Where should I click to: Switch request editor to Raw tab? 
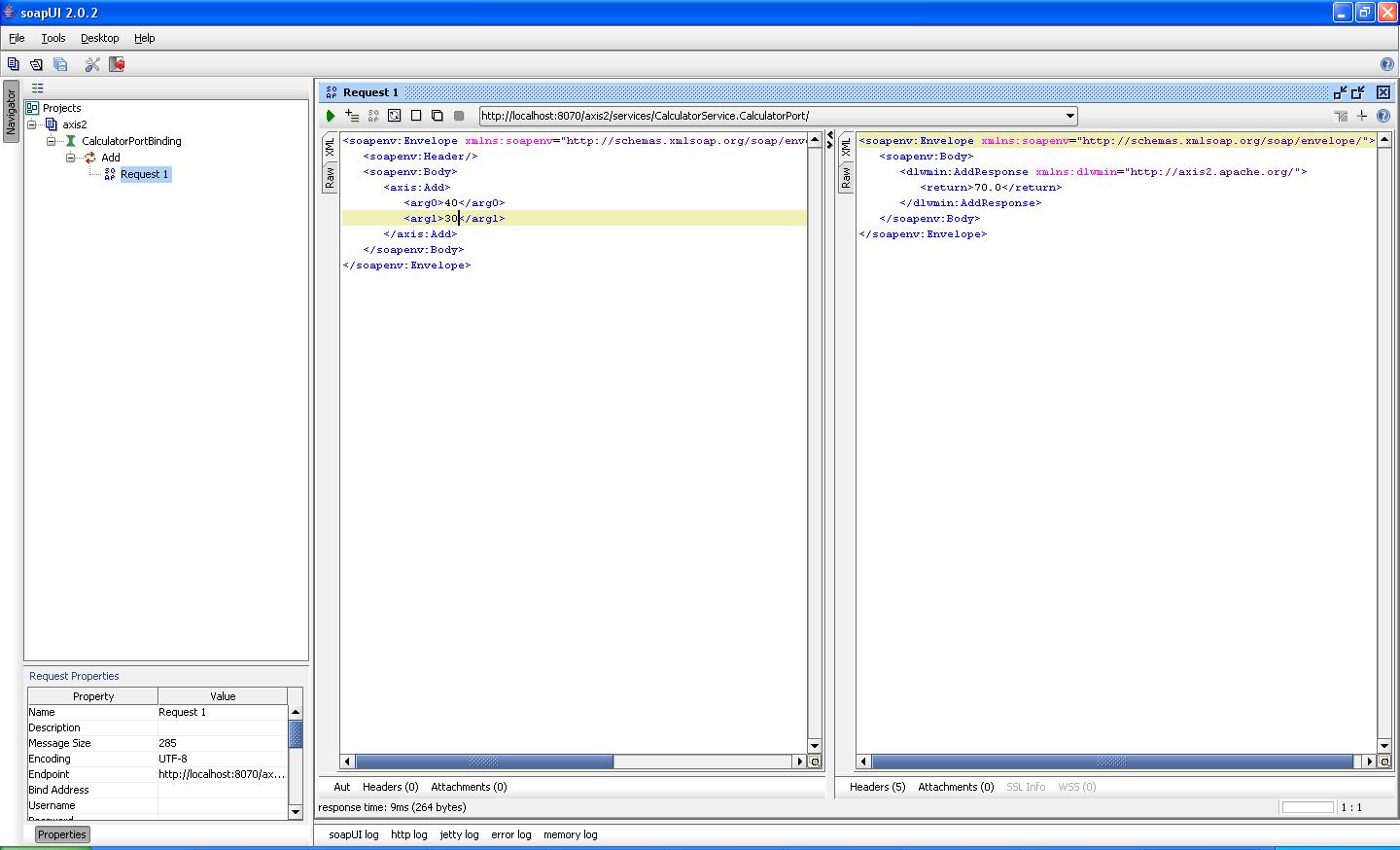coord(330,178)
